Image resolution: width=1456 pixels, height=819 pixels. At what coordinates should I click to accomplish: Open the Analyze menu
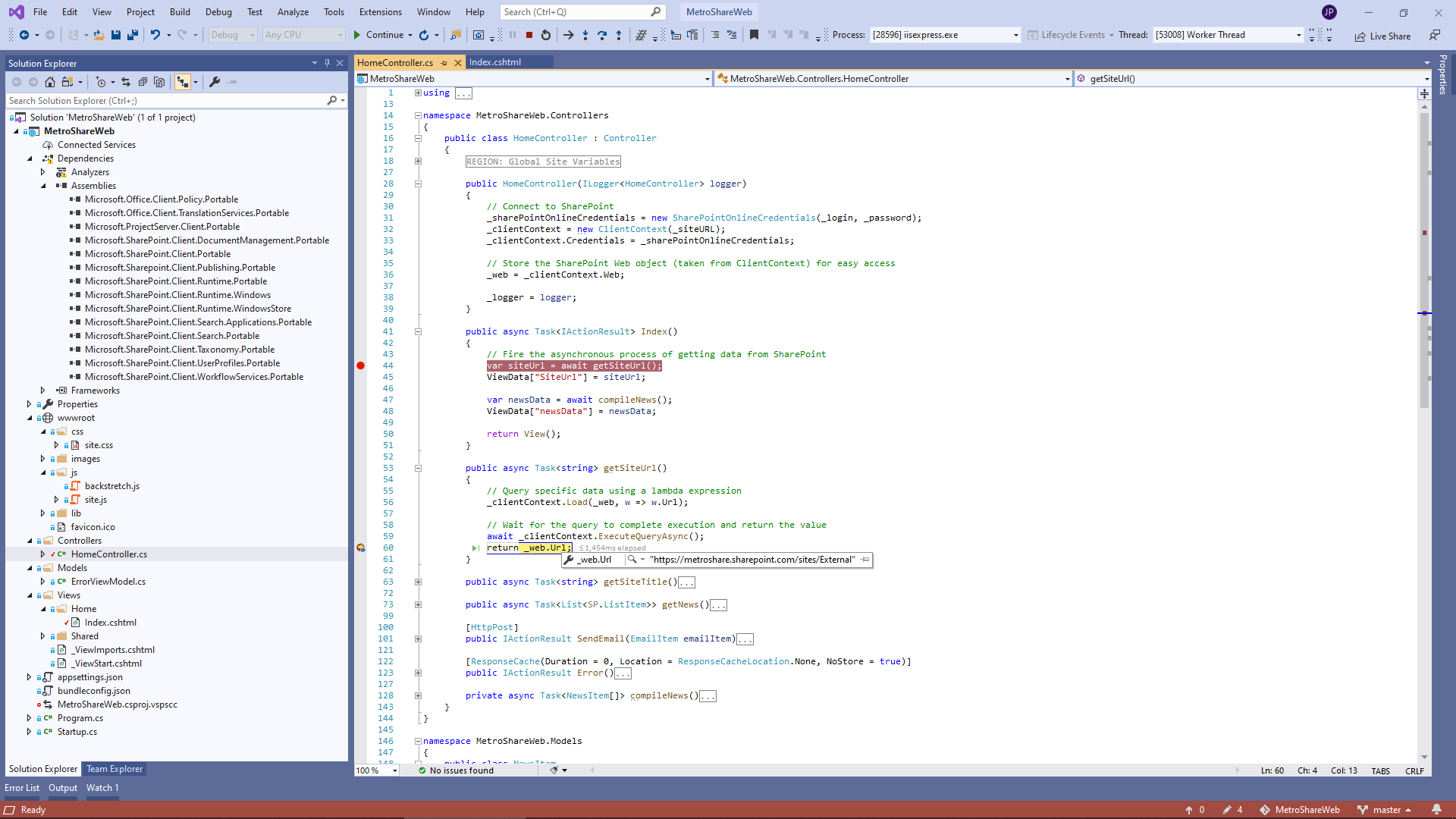point(293,12)
